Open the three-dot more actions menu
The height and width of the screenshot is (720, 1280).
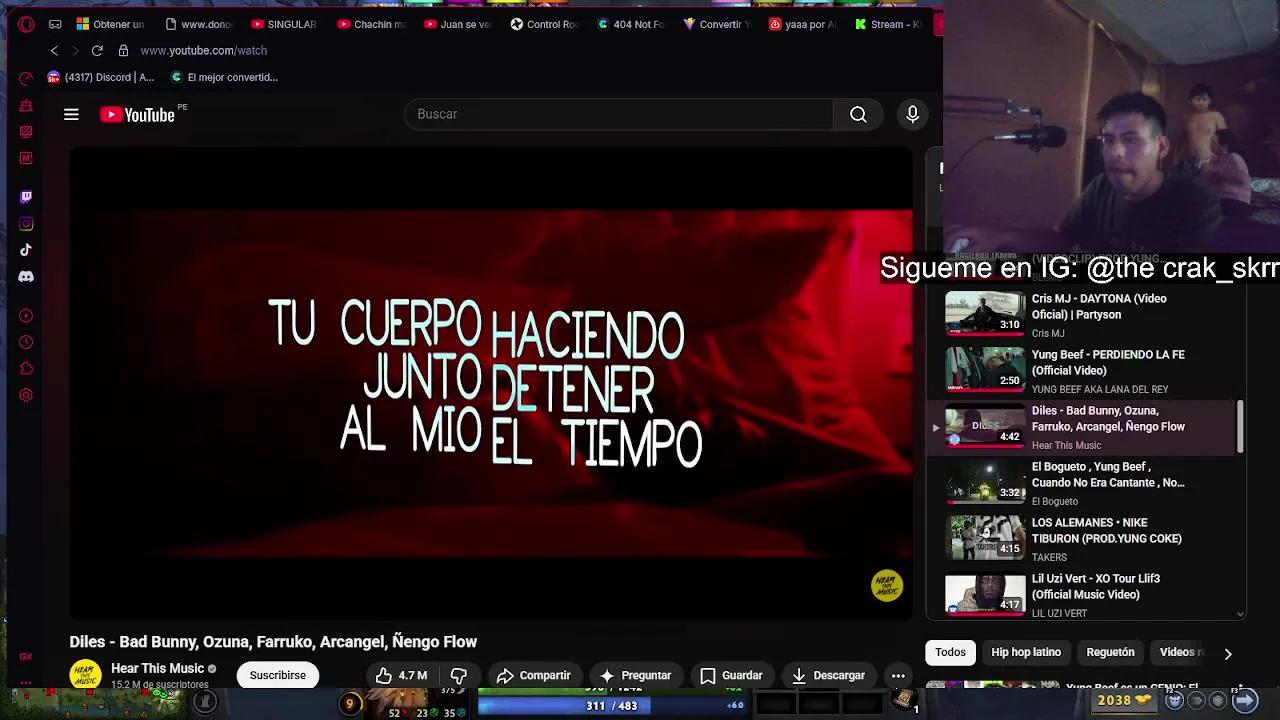tap(897, 675)
